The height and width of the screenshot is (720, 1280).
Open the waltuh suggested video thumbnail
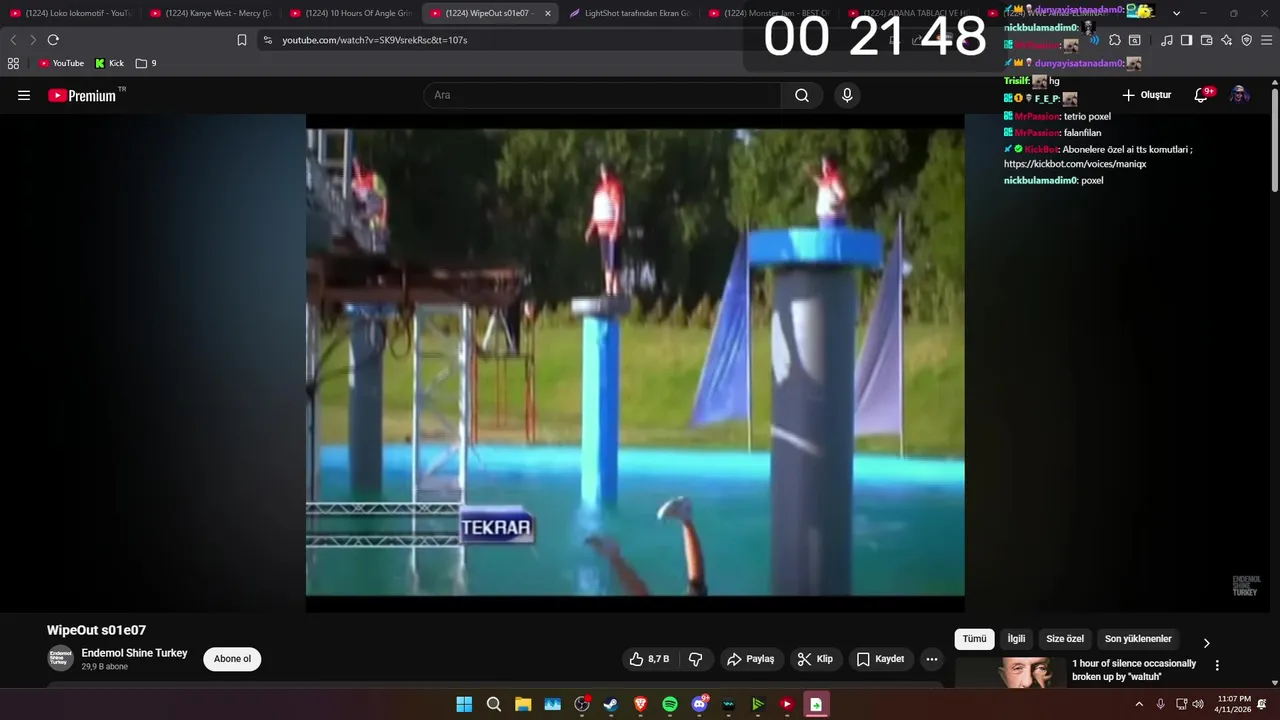click(x=1009, y=672)
